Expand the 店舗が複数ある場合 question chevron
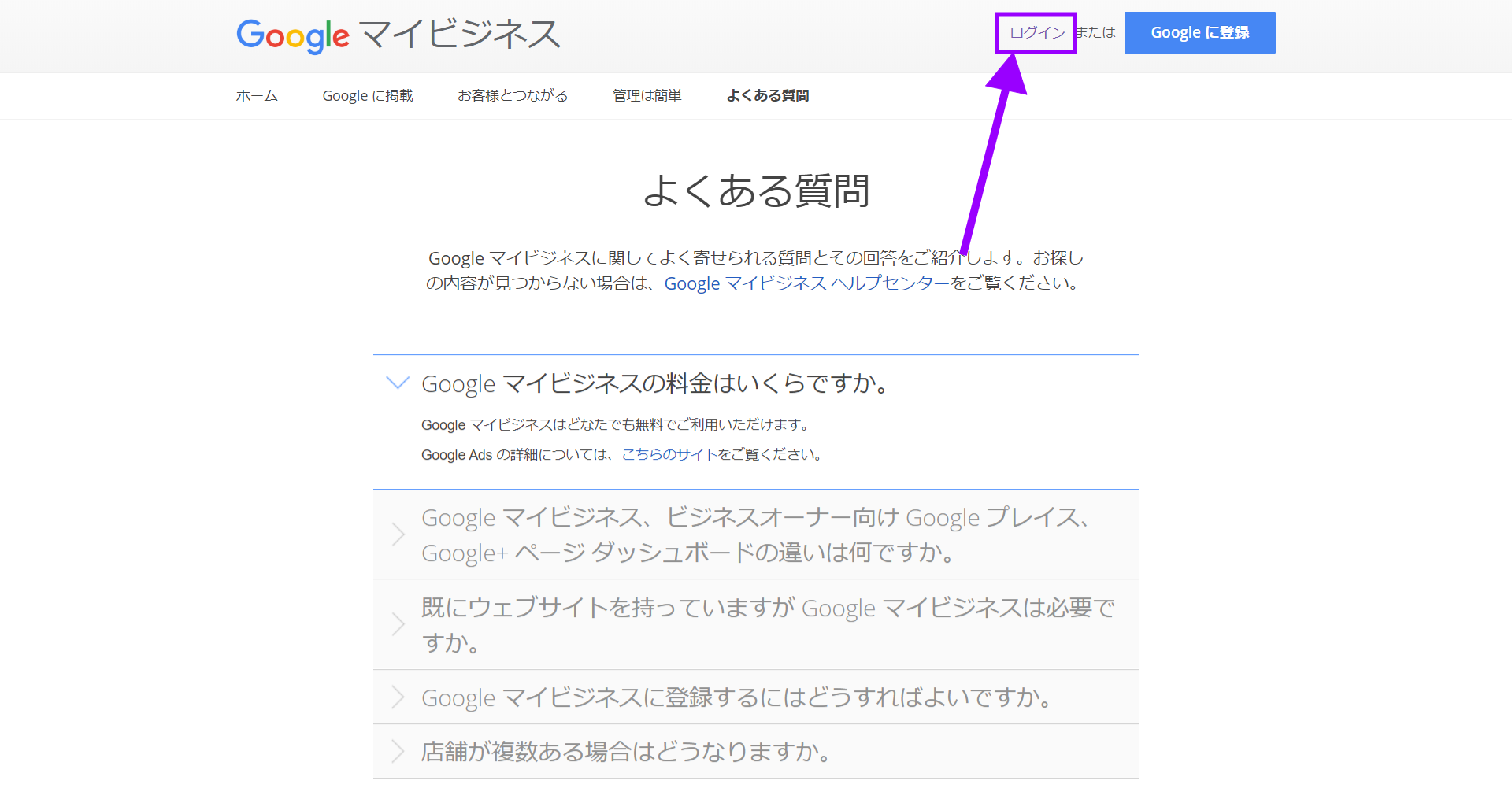 tap(398, 752)
